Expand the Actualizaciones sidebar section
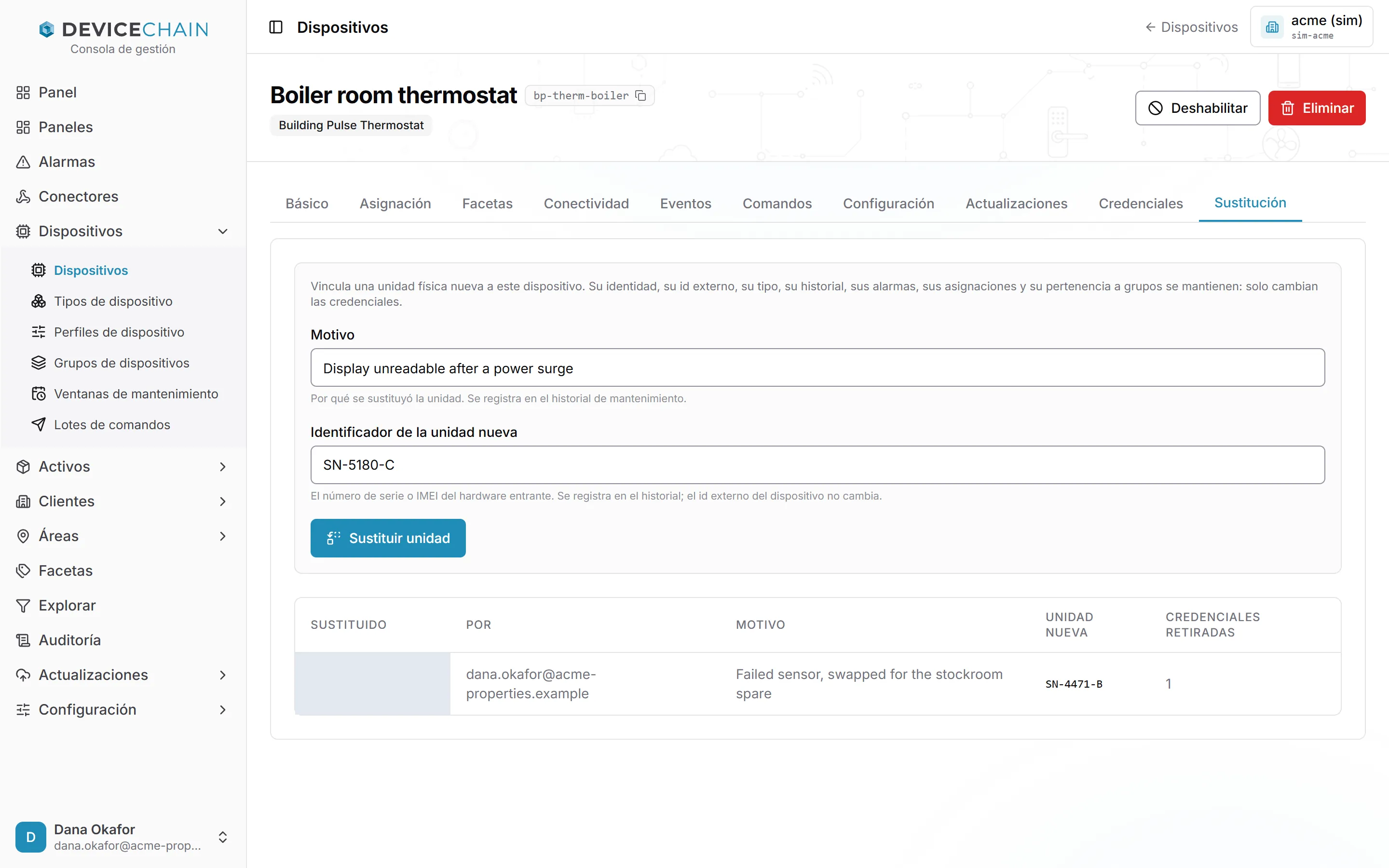1389x868 pixels. [223, 675]
